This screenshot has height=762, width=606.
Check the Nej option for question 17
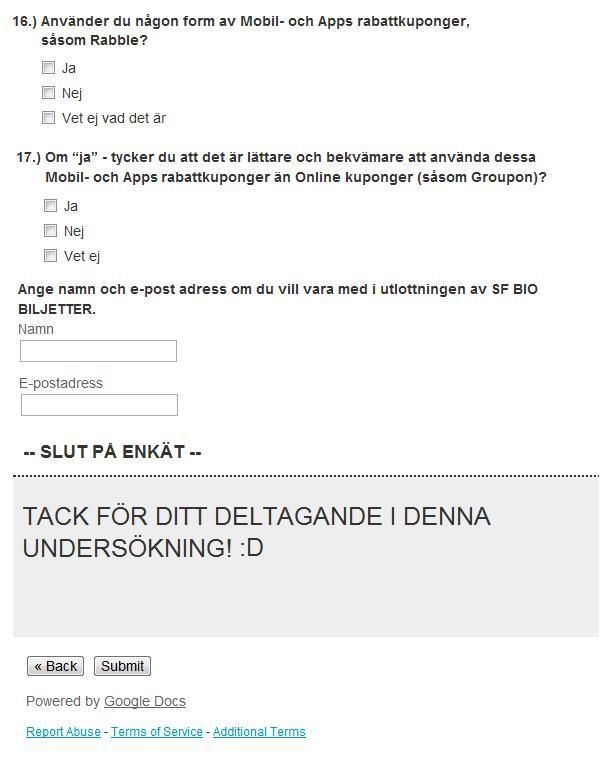pos(51,230)
